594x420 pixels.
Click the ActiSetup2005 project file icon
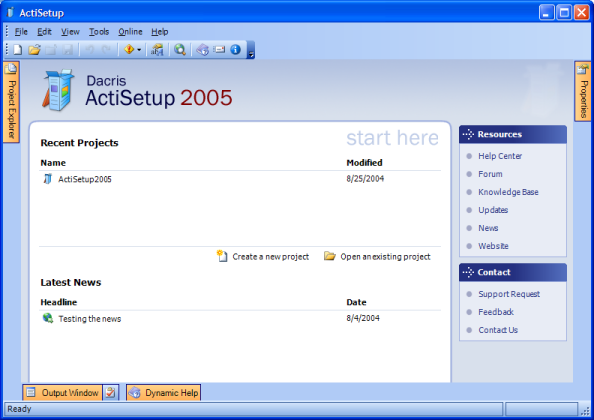click(x=47, y=179)
